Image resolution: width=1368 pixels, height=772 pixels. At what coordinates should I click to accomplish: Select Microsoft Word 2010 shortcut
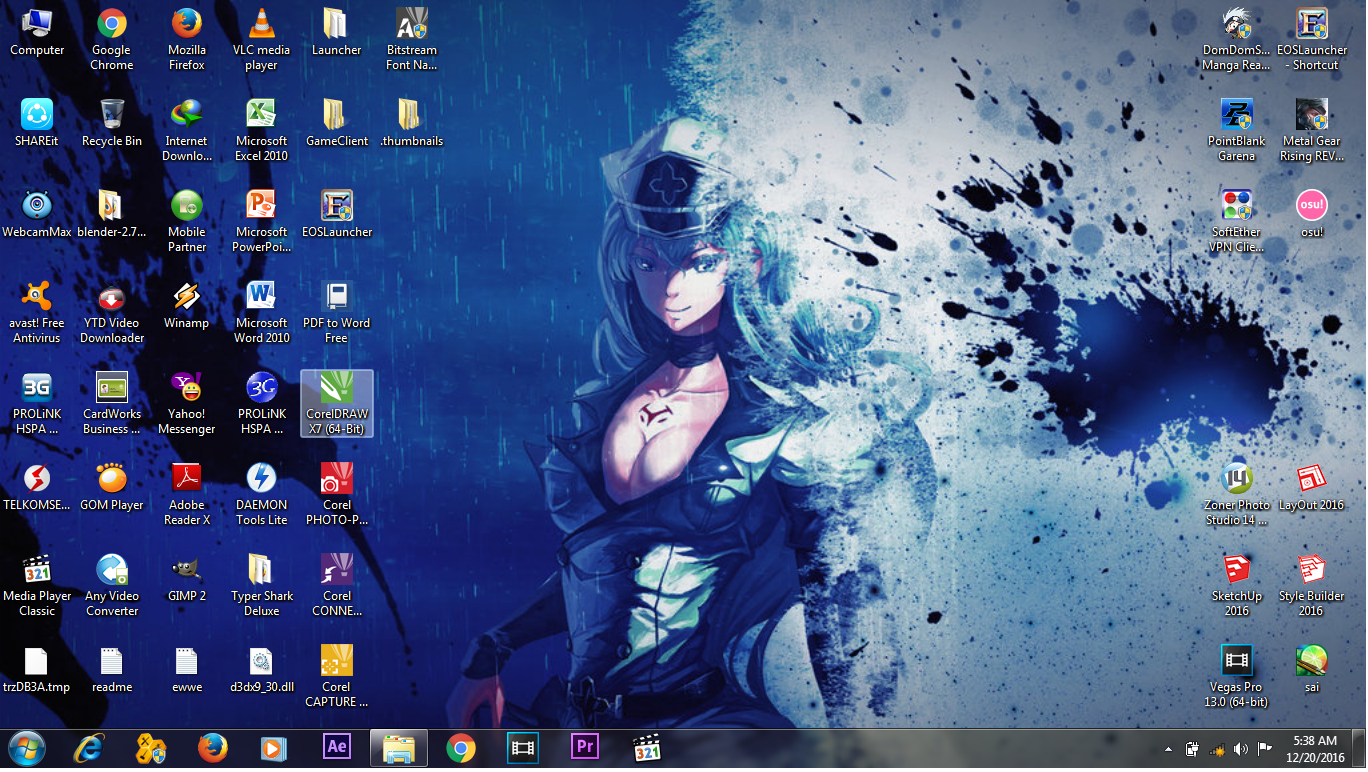(x=261, y=312)
